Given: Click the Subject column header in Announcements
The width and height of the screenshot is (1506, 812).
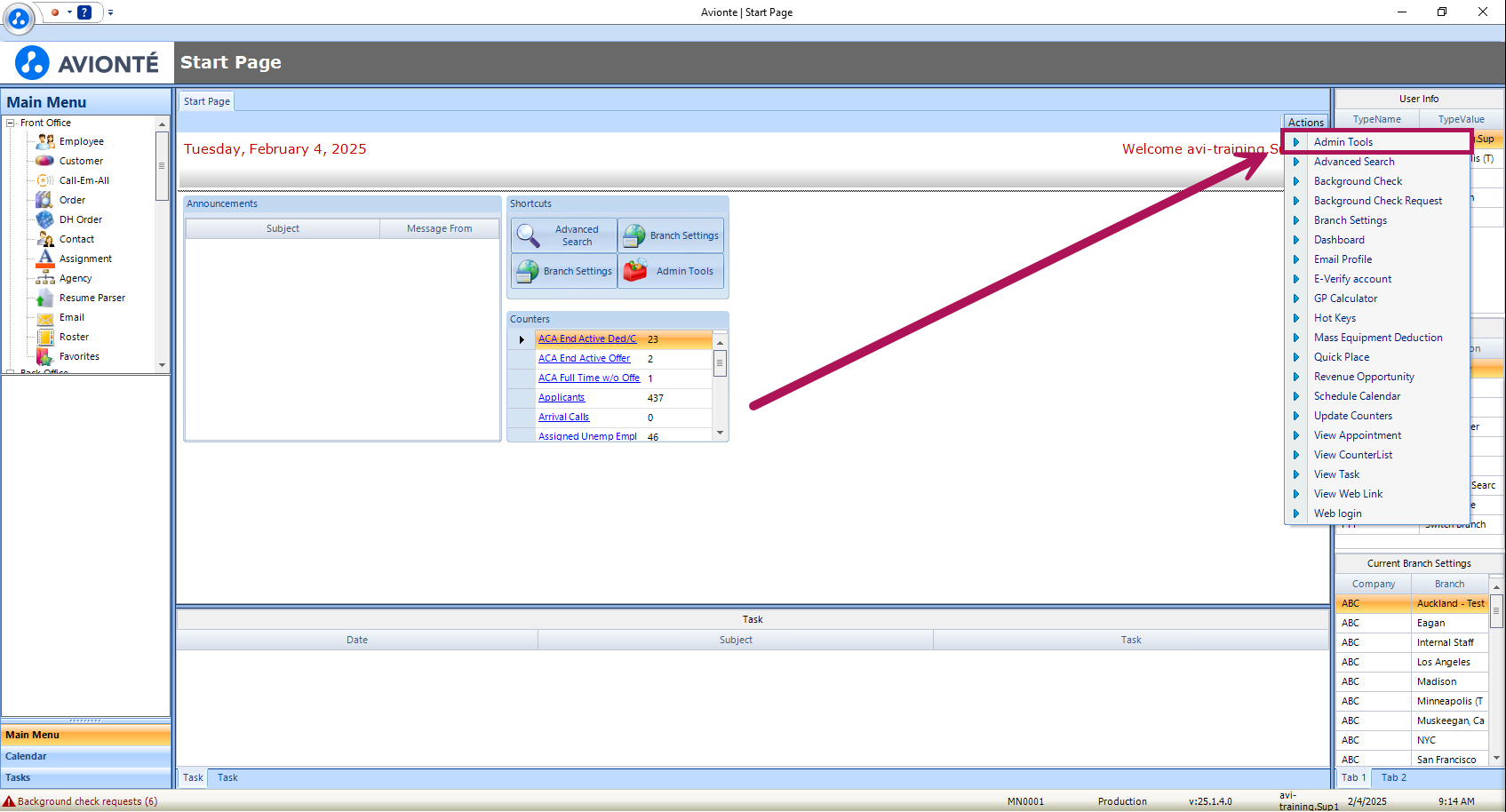Looking at the screenshot, I should pos(283,228).
